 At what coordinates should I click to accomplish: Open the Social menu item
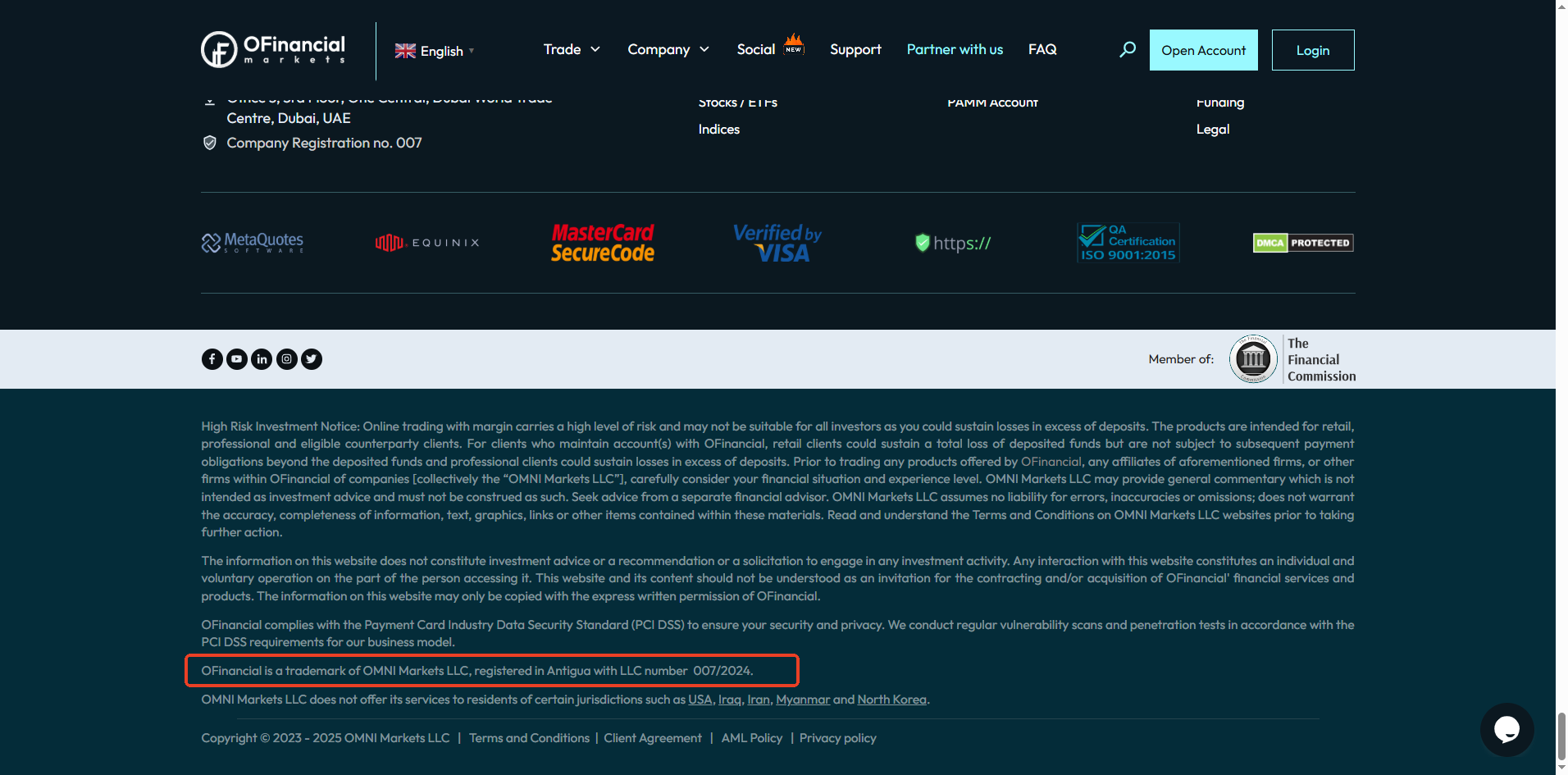point(756,50)
